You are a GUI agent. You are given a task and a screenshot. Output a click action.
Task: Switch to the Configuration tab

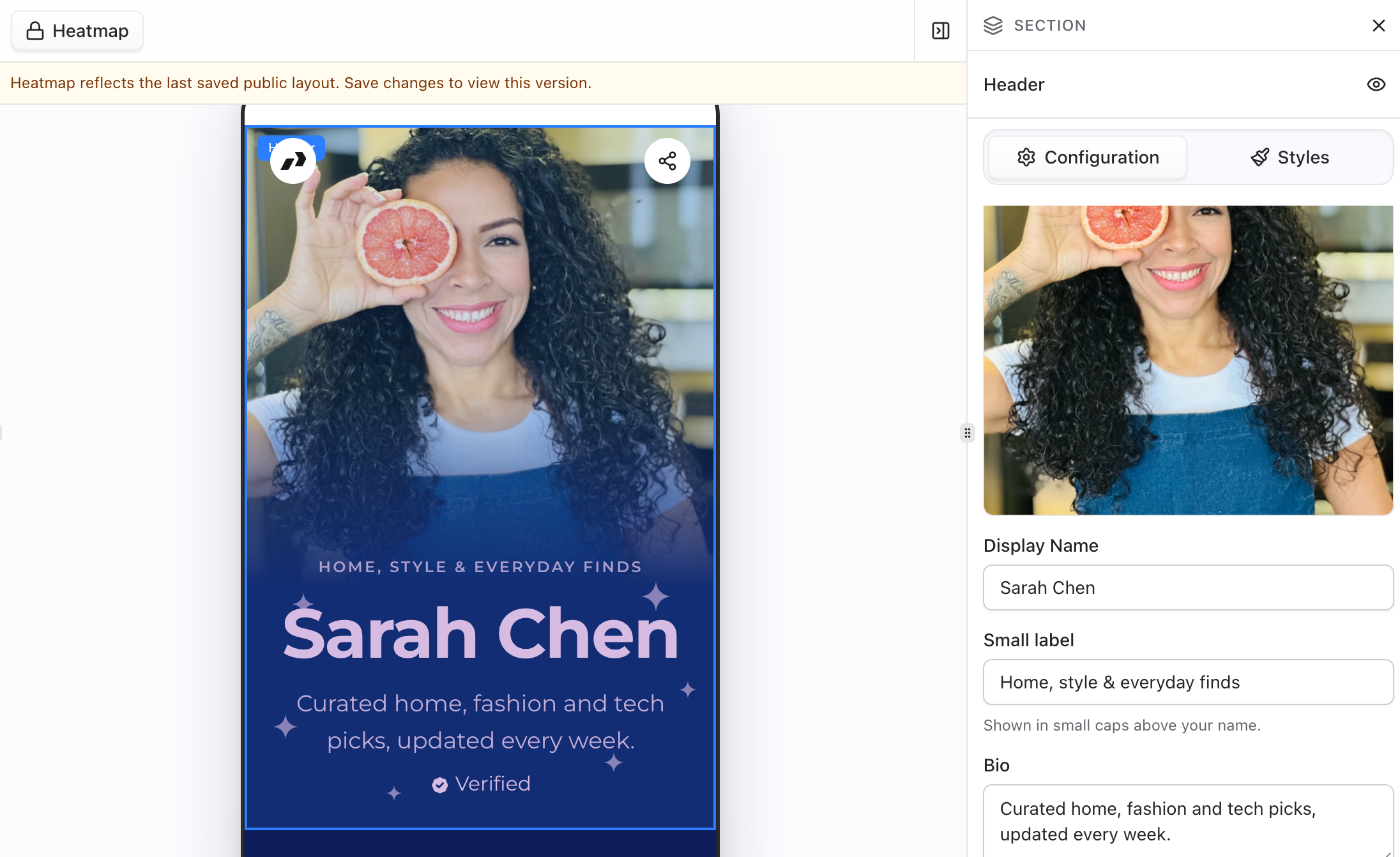(1088, 157)
